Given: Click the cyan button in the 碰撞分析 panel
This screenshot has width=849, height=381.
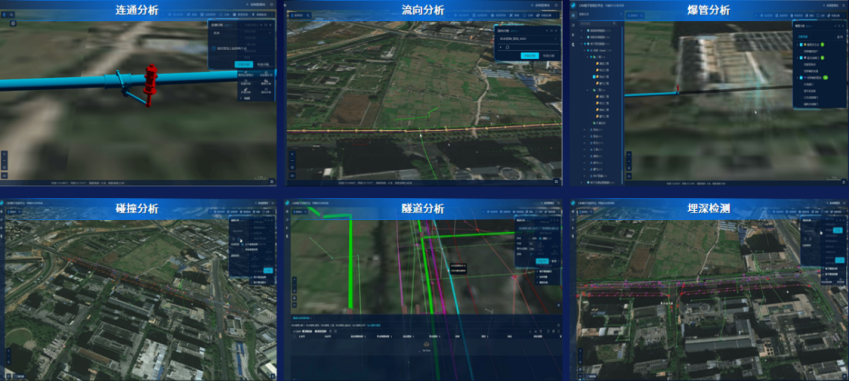Looking at the screenshot, I should (x=268, y=271).
